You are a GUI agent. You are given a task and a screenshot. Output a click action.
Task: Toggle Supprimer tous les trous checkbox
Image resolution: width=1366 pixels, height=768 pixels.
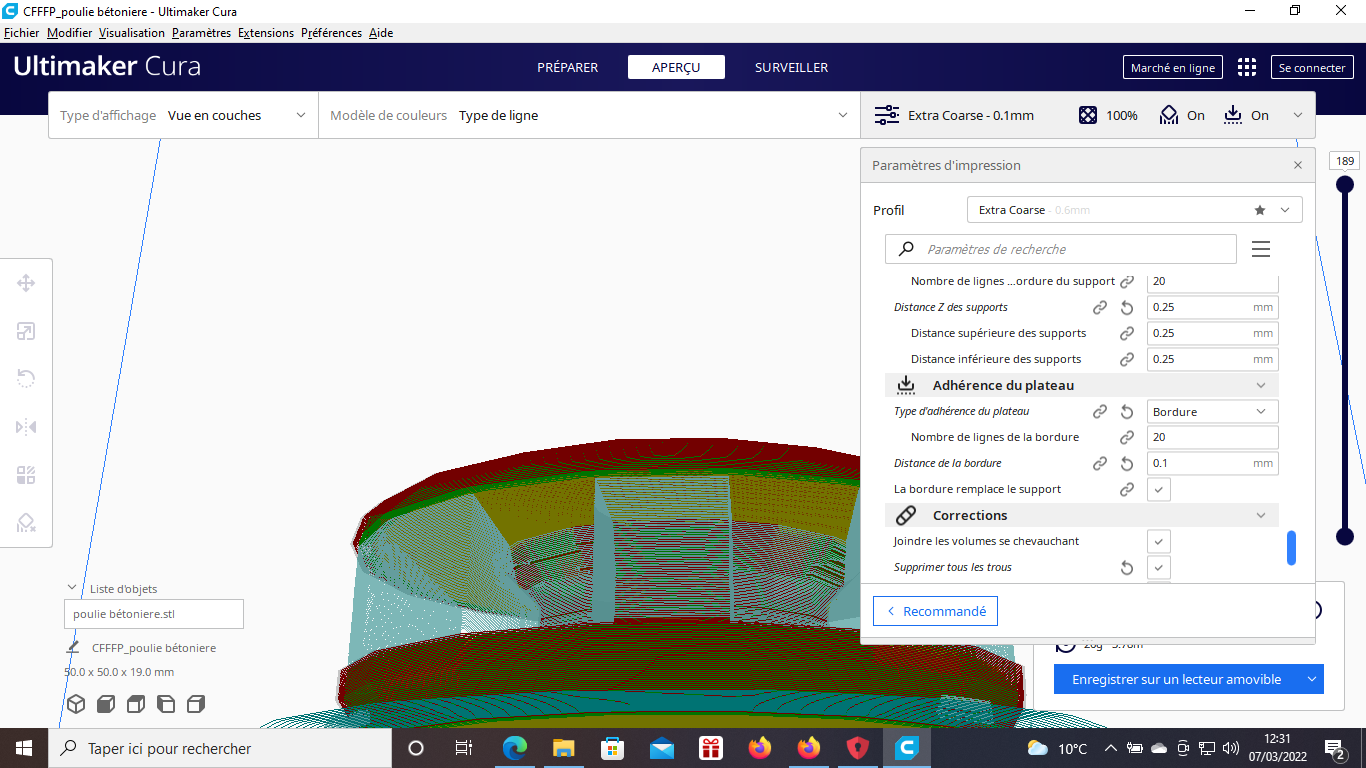point(1158,567)
